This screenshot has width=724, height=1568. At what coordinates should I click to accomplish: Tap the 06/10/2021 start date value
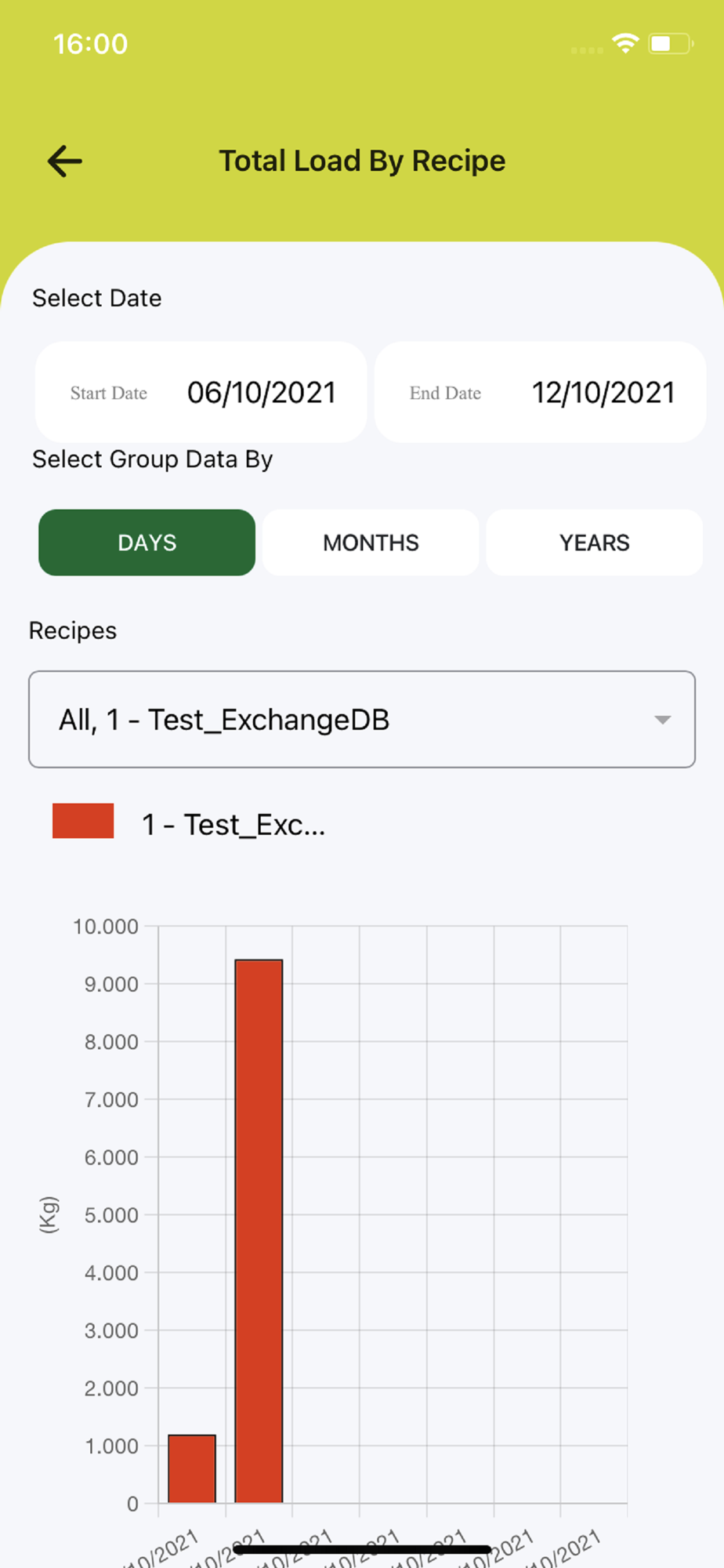point(262,393)
